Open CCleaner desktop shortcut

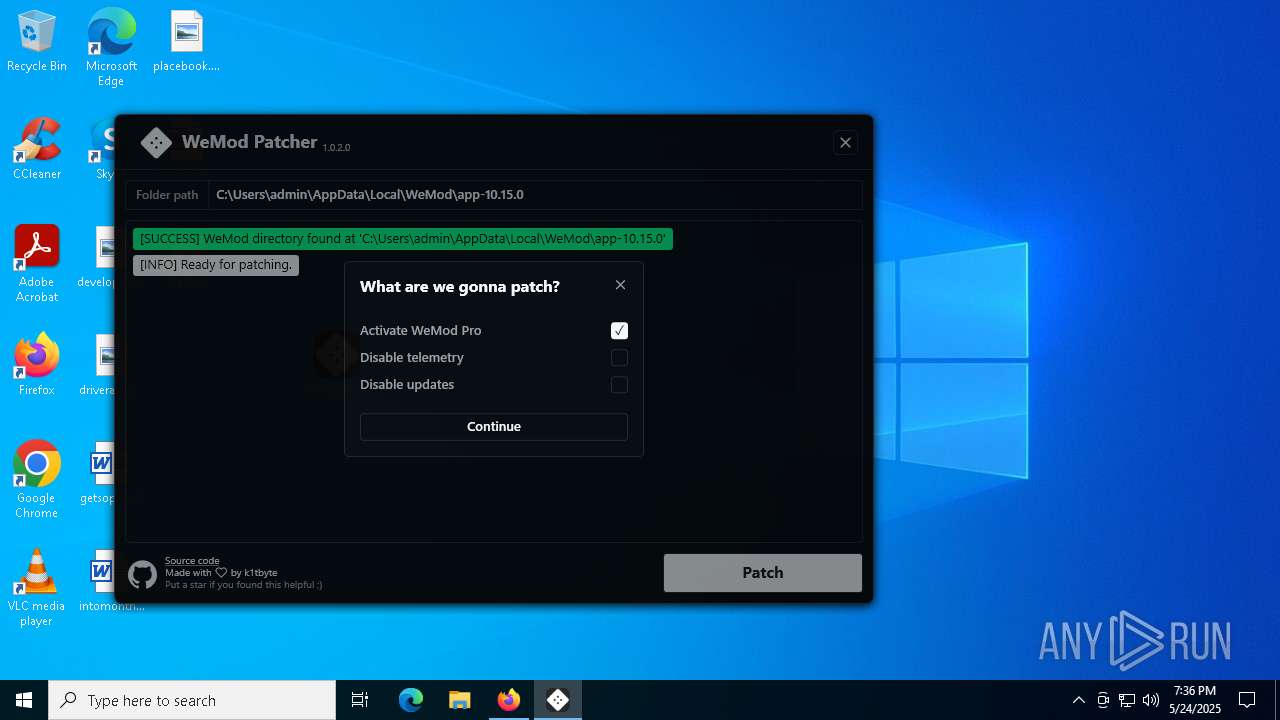[x=37, y=150]
